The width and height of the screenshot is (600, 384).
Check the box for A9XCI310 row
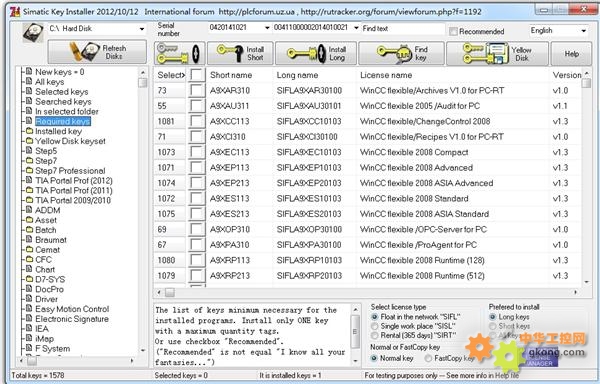197,137
